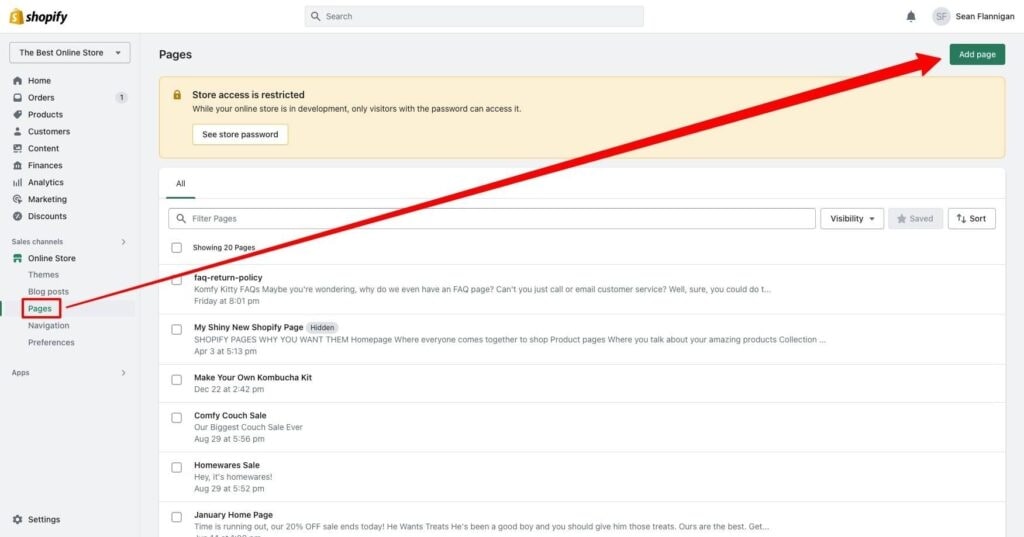Click See store password button
The height and width of the screenshot is (537, 1024).
coord(240,135)
